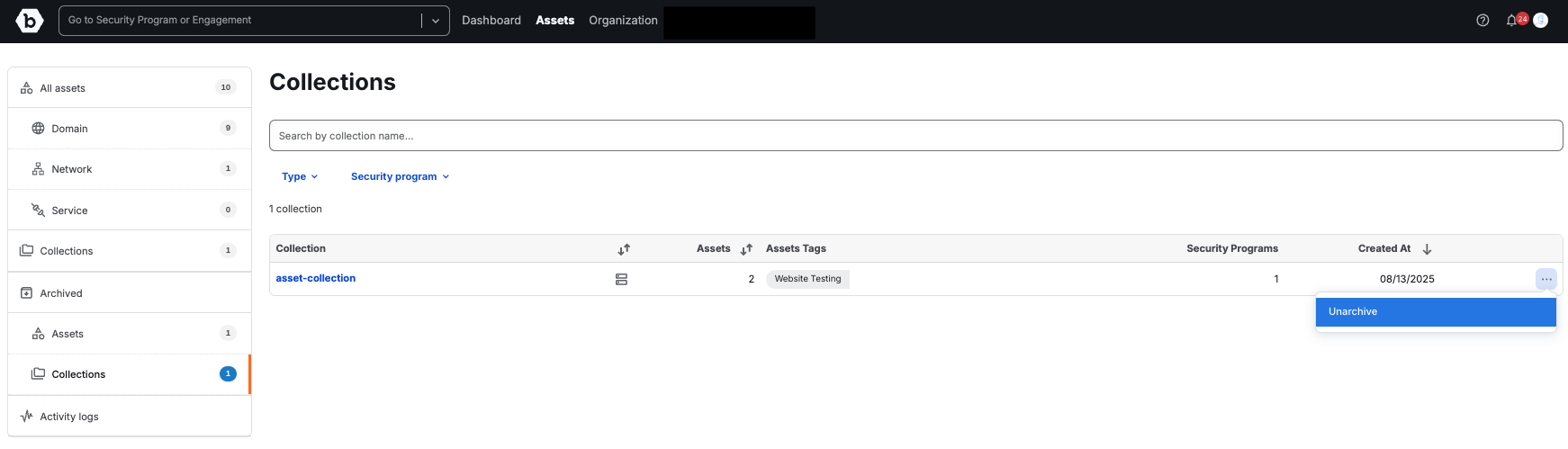Open Service assets list
The height and width of the screenshot is (449, 1568).
pyautogui.click(x=130, y=210)
